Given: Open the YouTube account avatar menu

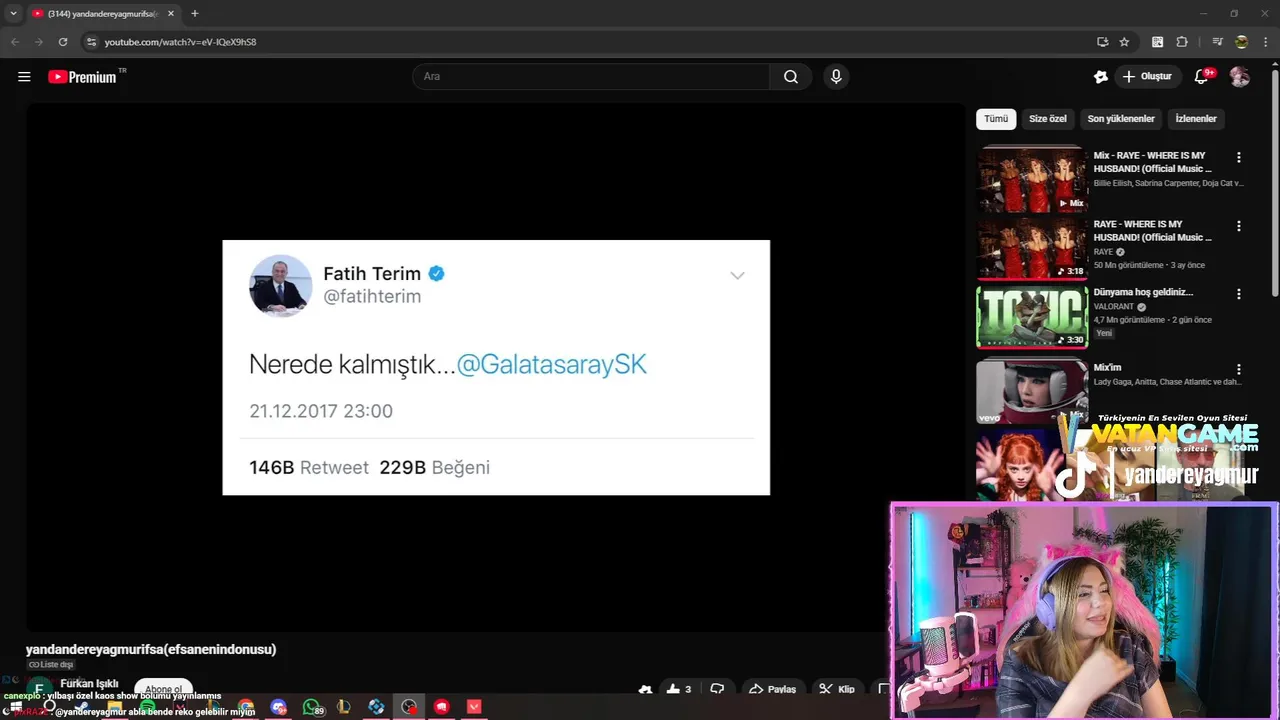Looking at the screenshot, I should pyautogui.click(x=1240, y=76).
